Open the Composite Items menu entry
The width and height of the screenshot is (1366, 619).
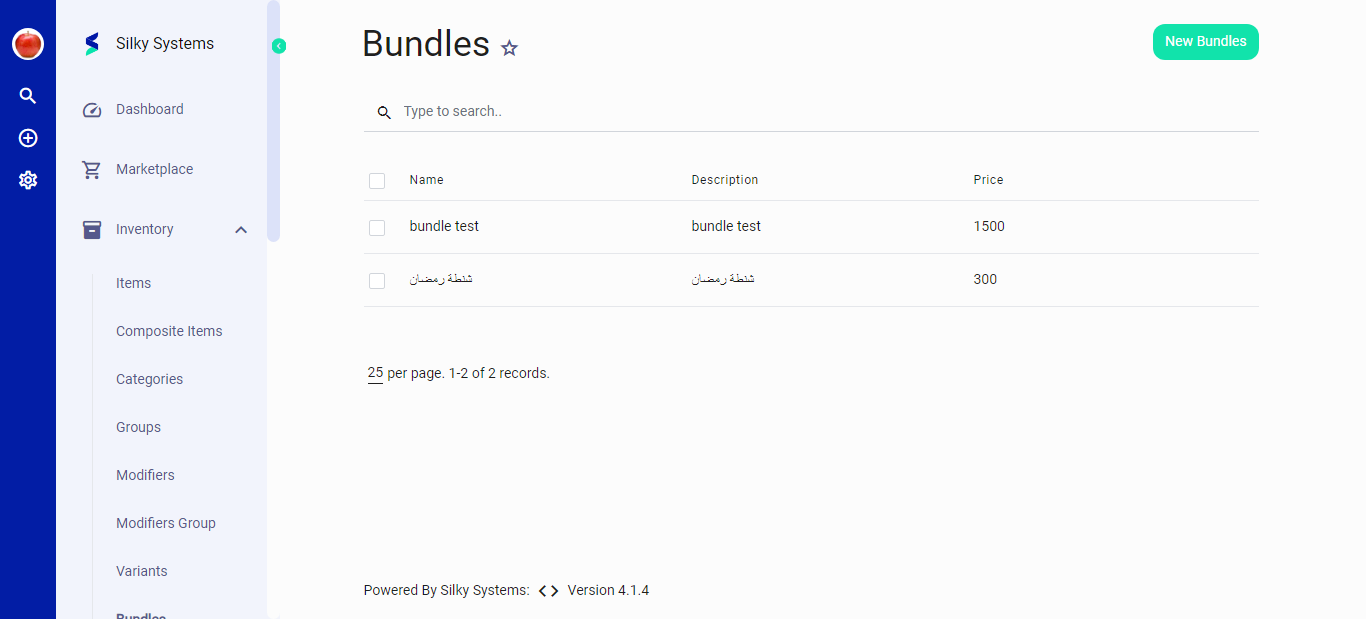click(169, 331)
